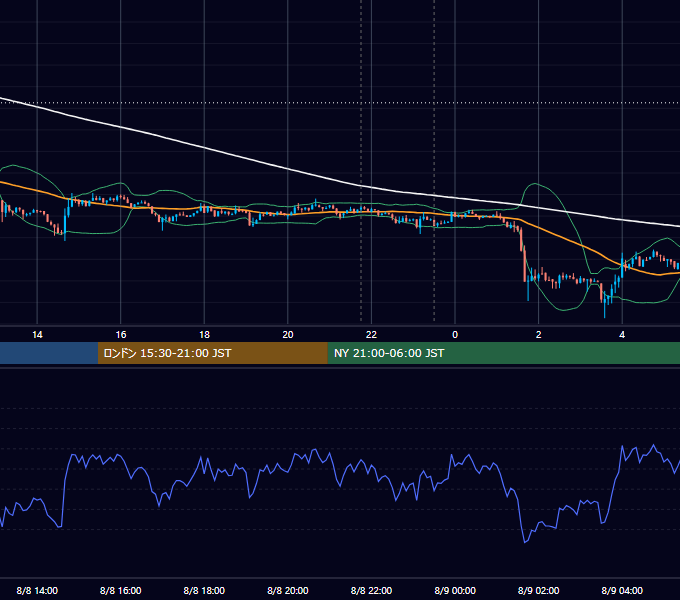
Task: Click the 8/8 16:00 time label
Action: tap(121, 590)
